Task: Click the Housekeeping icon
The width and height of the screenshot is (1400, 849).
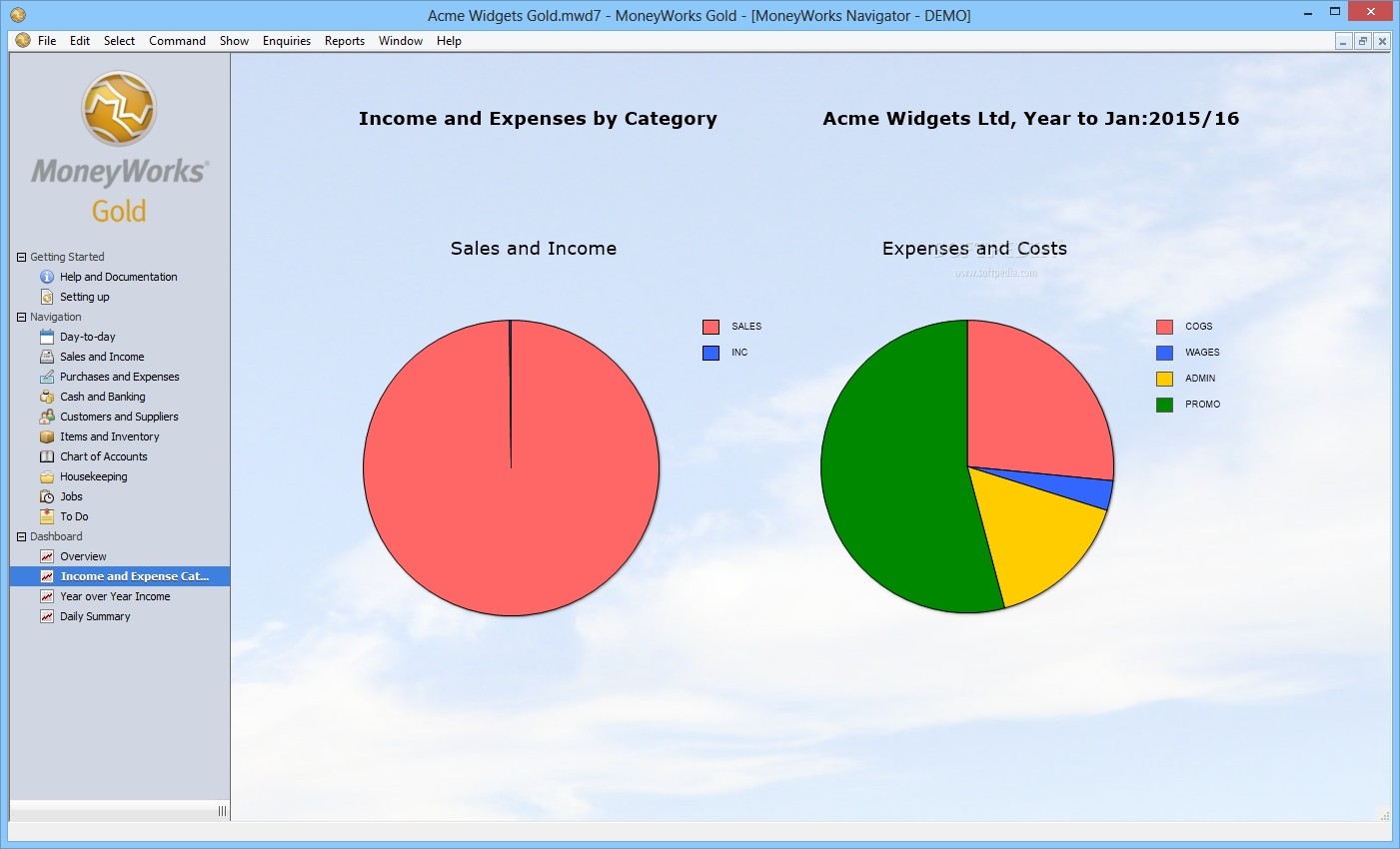Action: click(47, 476)
